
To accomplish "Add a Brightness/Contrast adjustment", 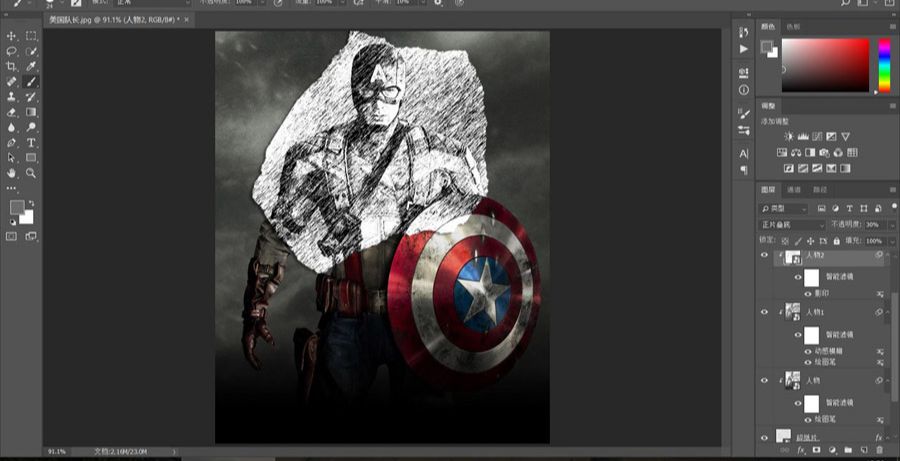I will pyautogui.click(x=789, y=137).
